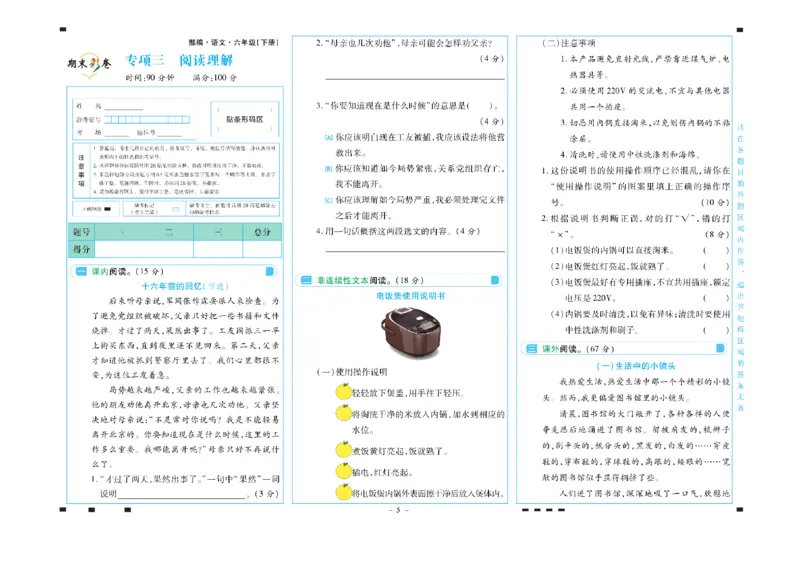Click the title 专项三 阅读理解
The width and height of the screenshot is (800, 566).
(179, 60)
